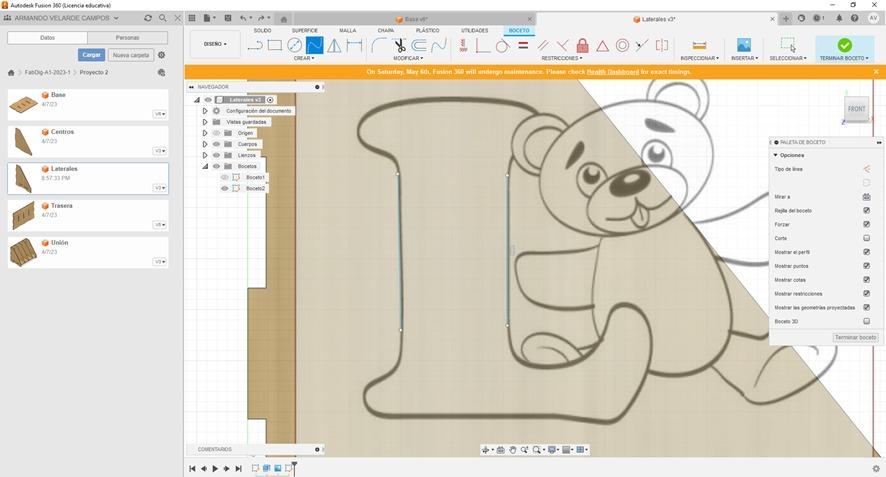This screenshot has width=886, height=477.
Task: Switch to the CHAPA tab
Action: 386,31
